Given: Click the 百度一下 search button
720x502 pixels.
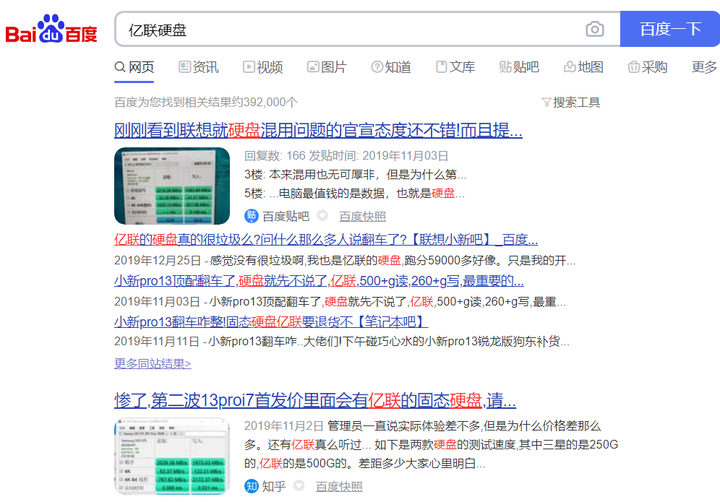Looking at the screenshot, I should (670, 29).
